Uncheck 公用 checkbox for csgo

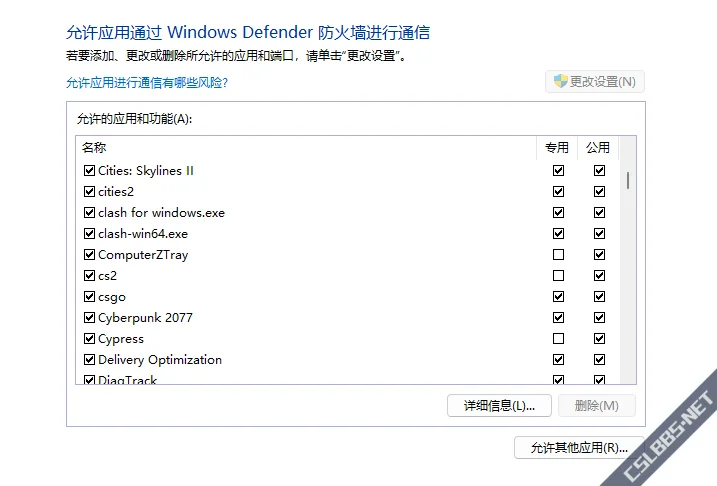coord(599,297)
